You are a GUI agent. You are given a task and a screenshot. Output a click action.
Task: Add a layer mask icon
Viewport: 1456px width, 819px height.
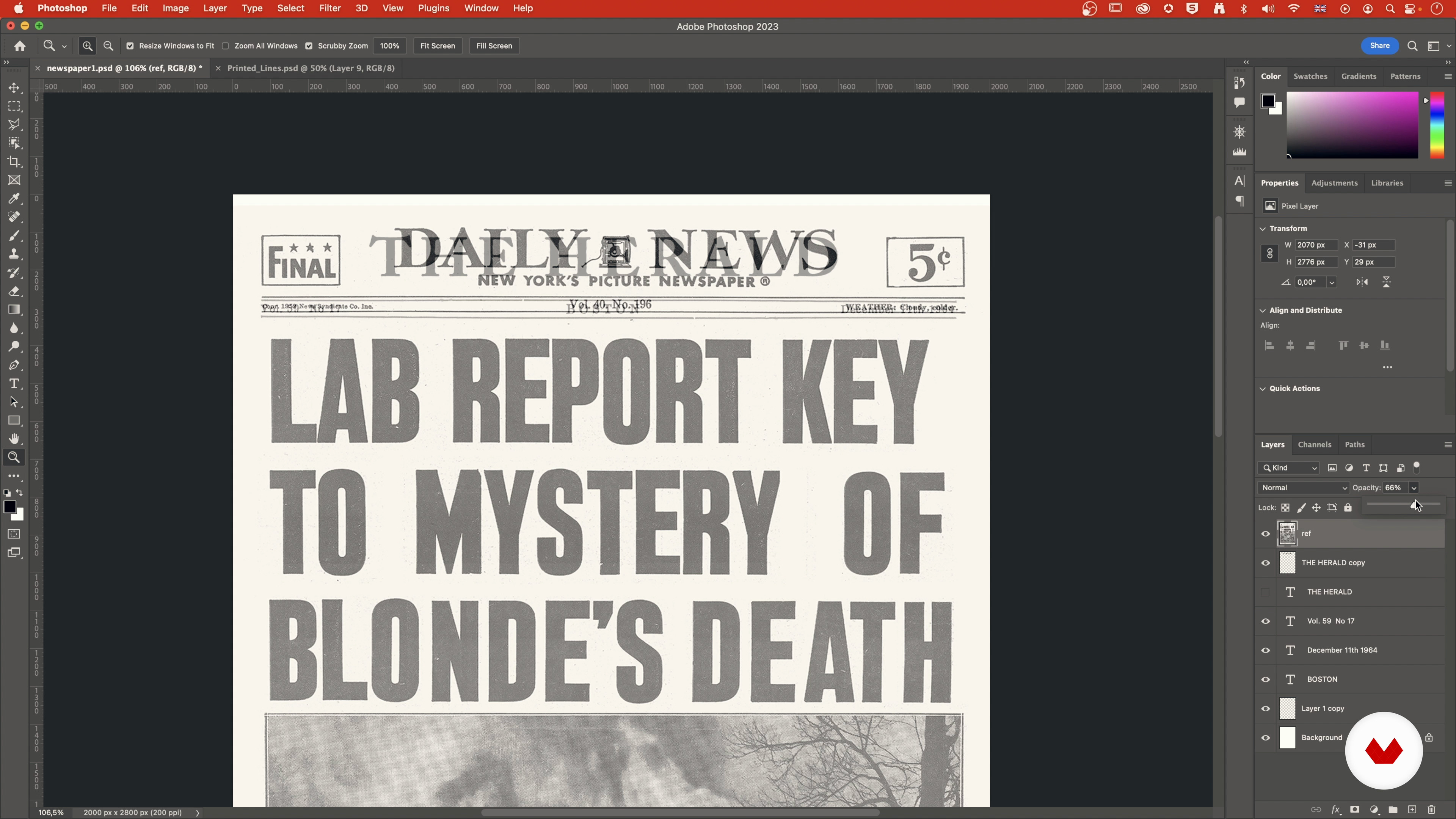click(x=1354, y=810)
